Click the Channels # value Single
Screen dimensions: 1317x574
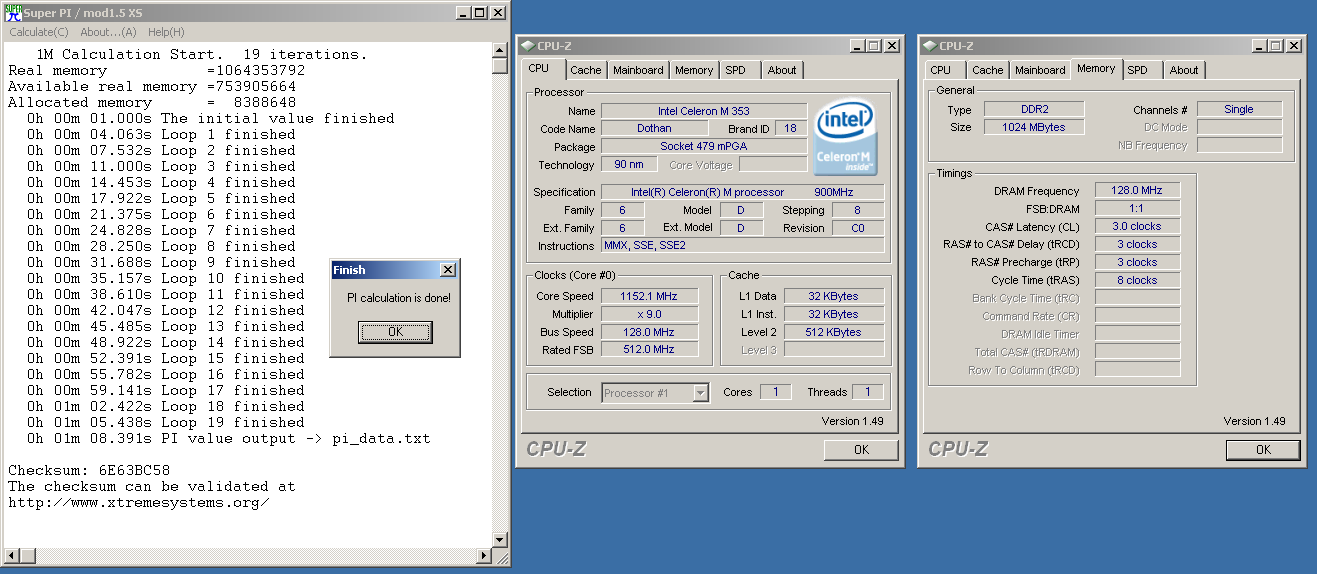pyautogui.click(x=1238, y=109)
